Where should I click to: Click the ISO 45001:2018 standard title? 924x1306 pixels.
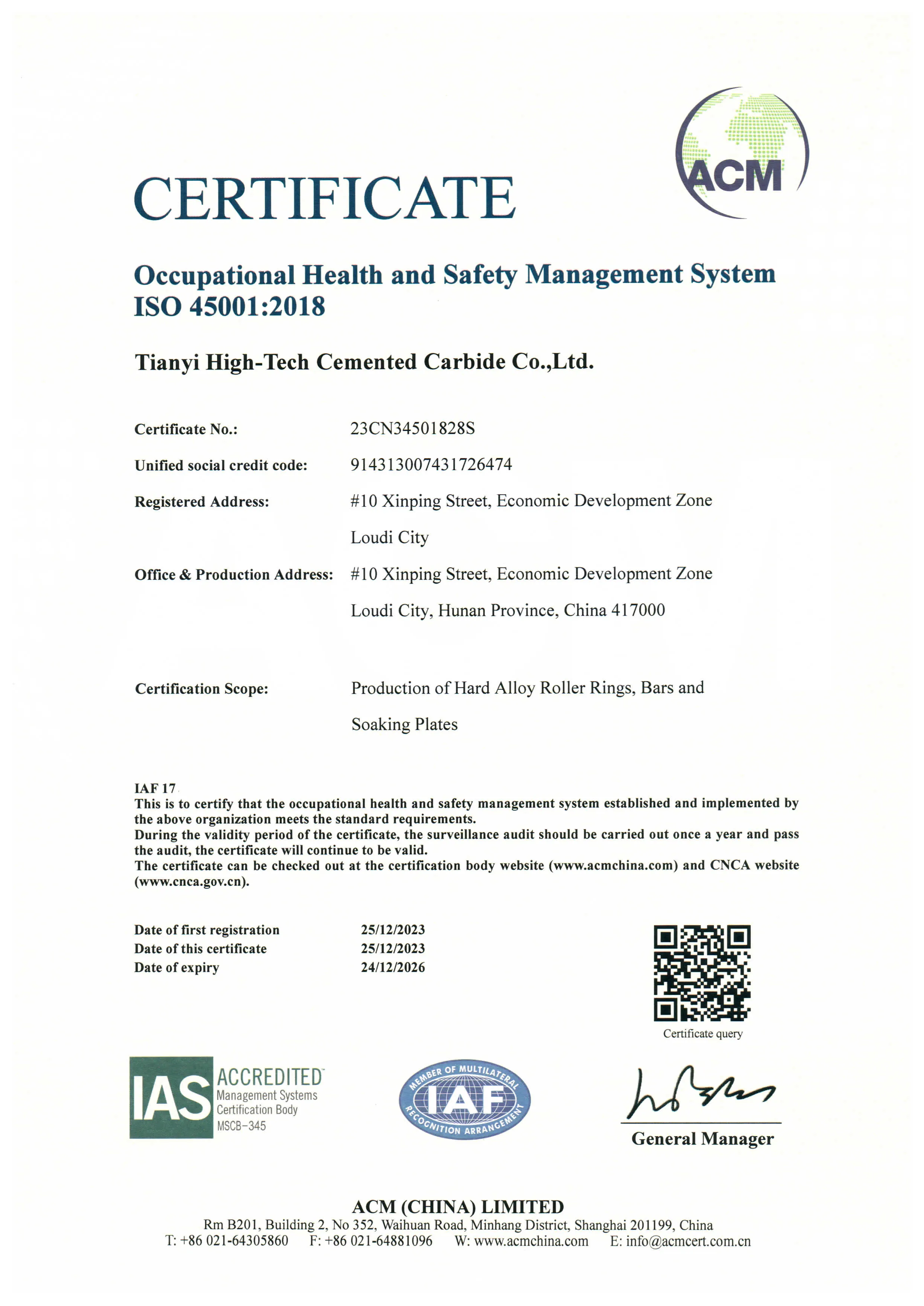pyautogui.click(x=229, y=306)
